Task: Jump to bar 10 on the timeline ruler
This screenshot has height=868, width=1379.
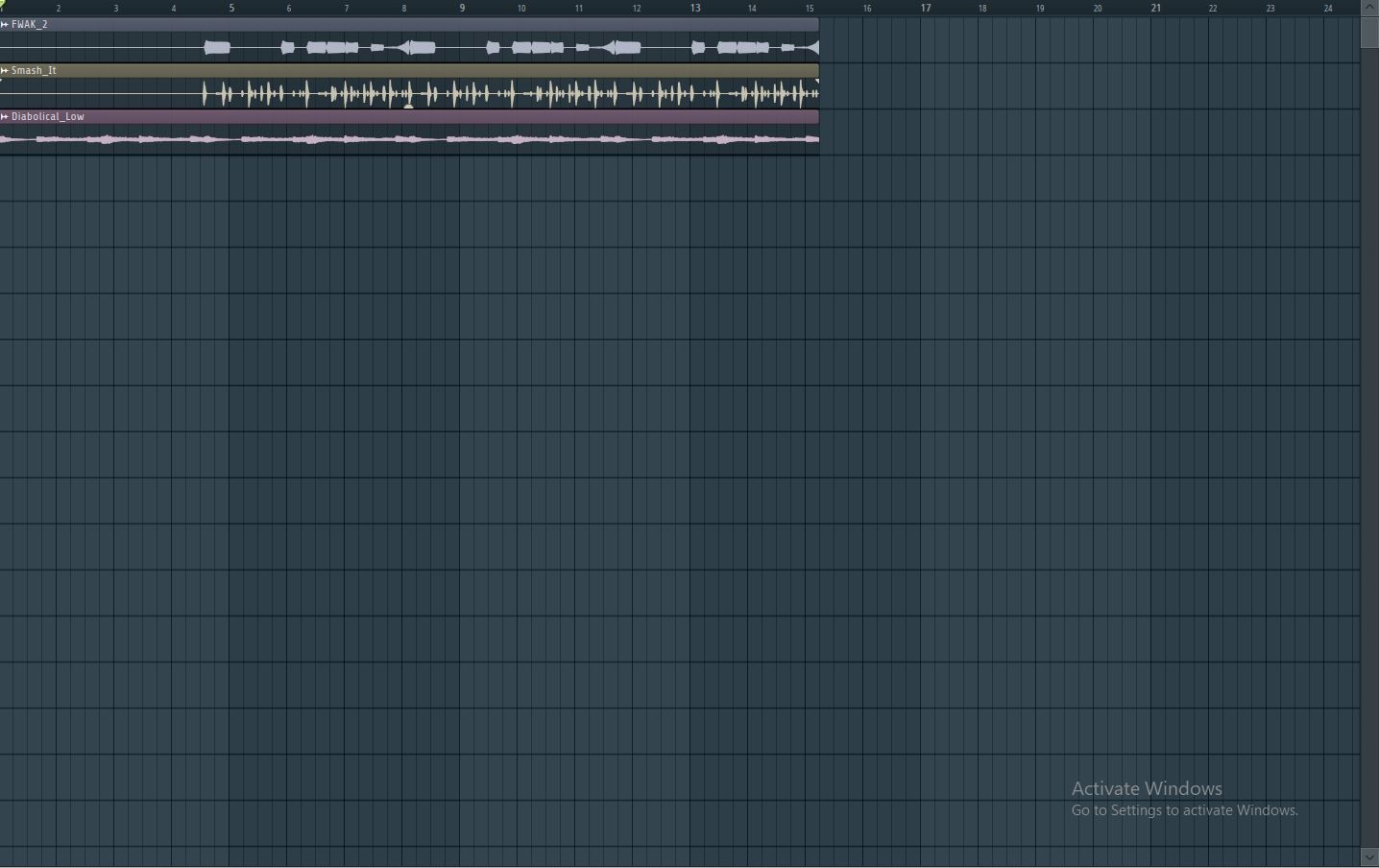Action: tap(521, 8)
